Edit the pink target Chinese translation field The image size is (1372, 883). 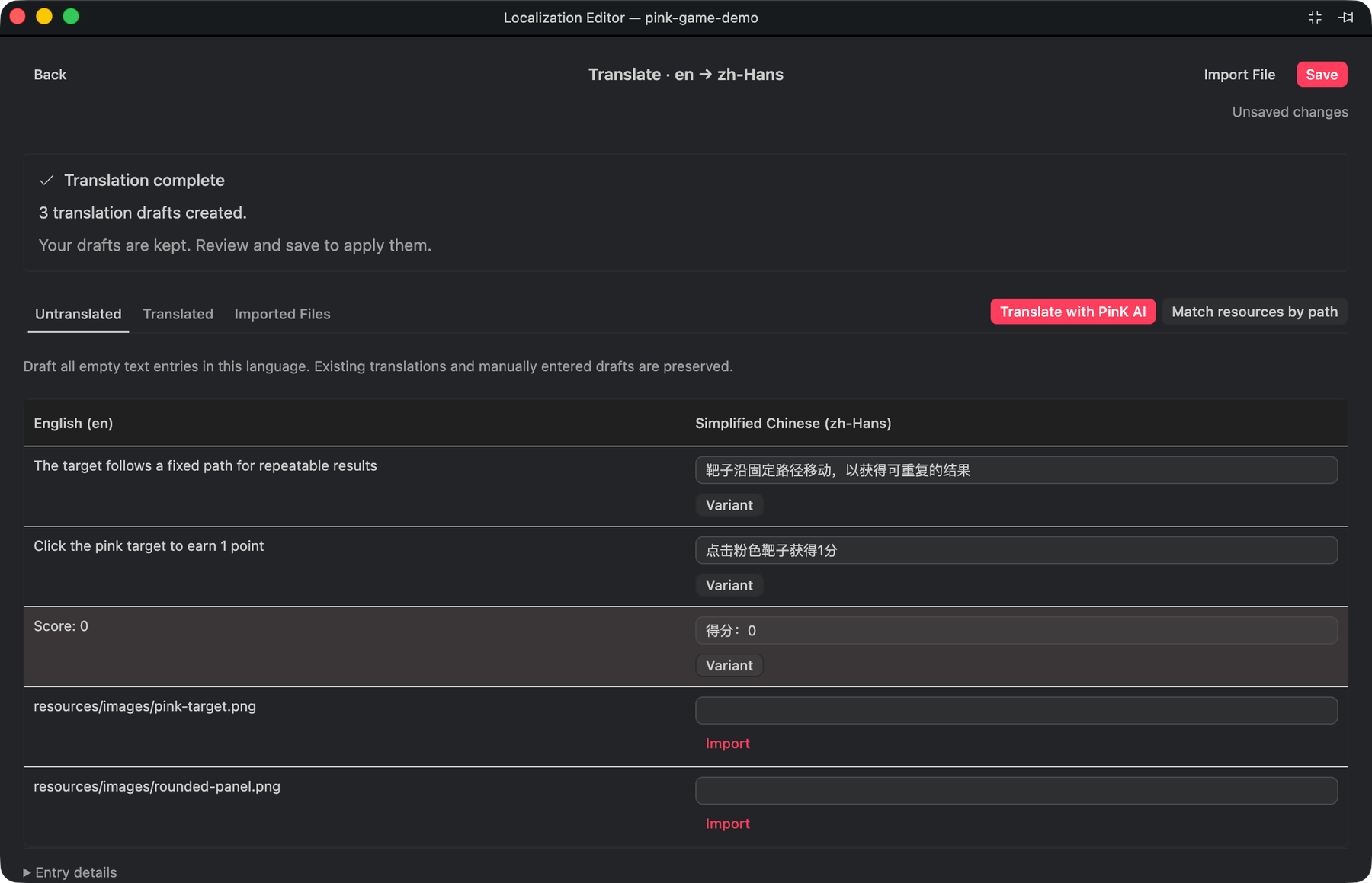coord(1016,550)
